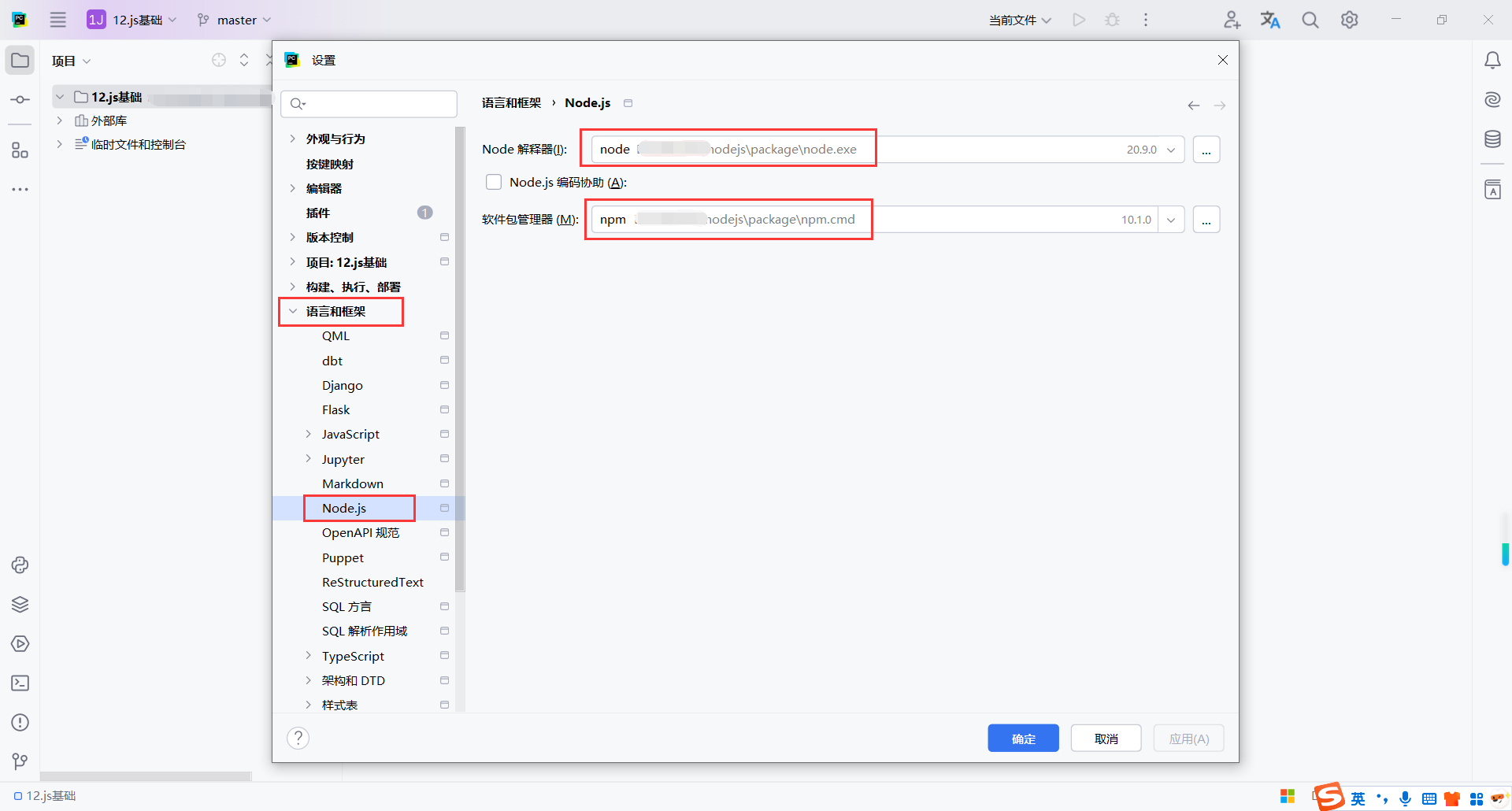Image resolution: width=1512 pixels, height=811 pixels.
Task: Select OpenAPI 规范 settings page
Action: [361, 532]
